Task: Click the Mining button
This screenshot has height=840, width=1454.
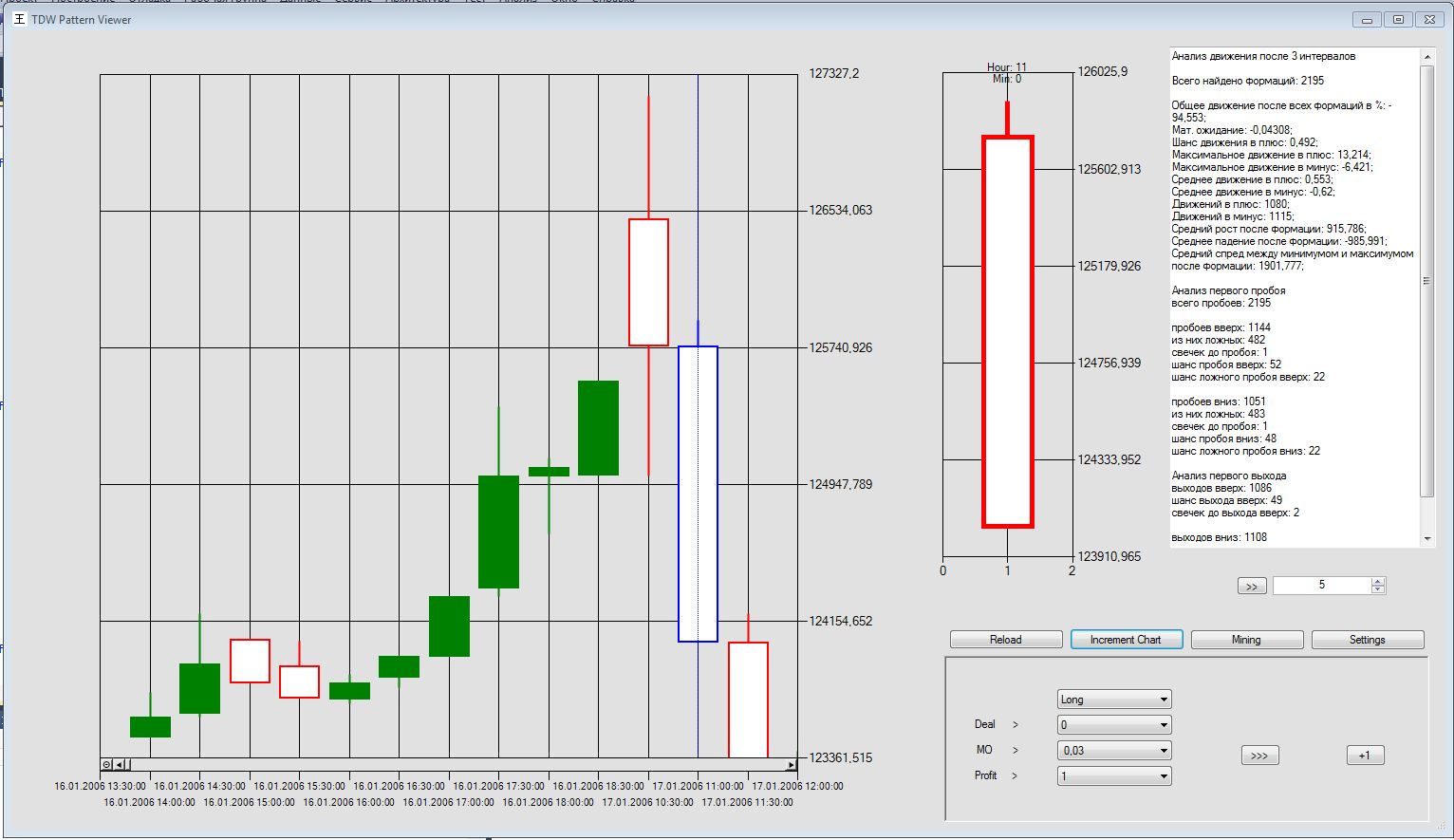Action: click(x=1247, y=640)
